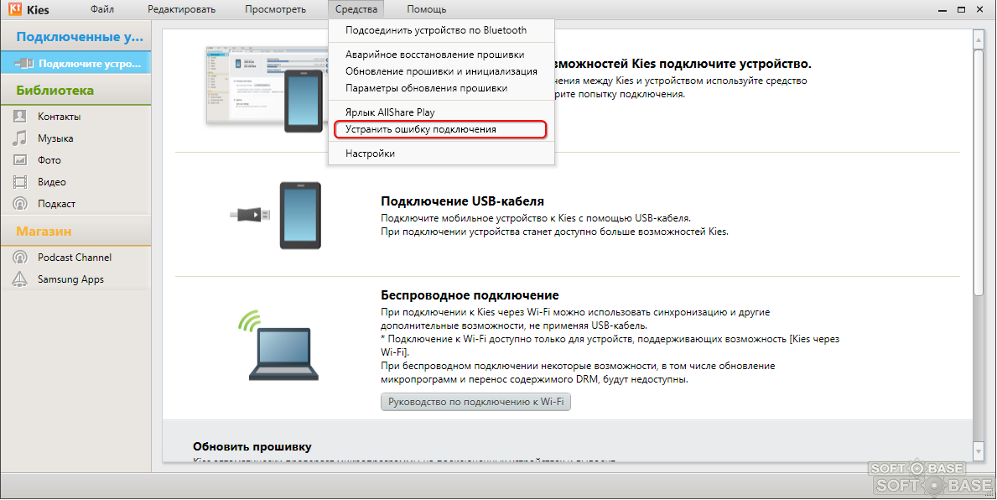Image resolution: width=997 pixels, height=500 pixels.
Task: Open the Редактировать menu
Action: 181,10
